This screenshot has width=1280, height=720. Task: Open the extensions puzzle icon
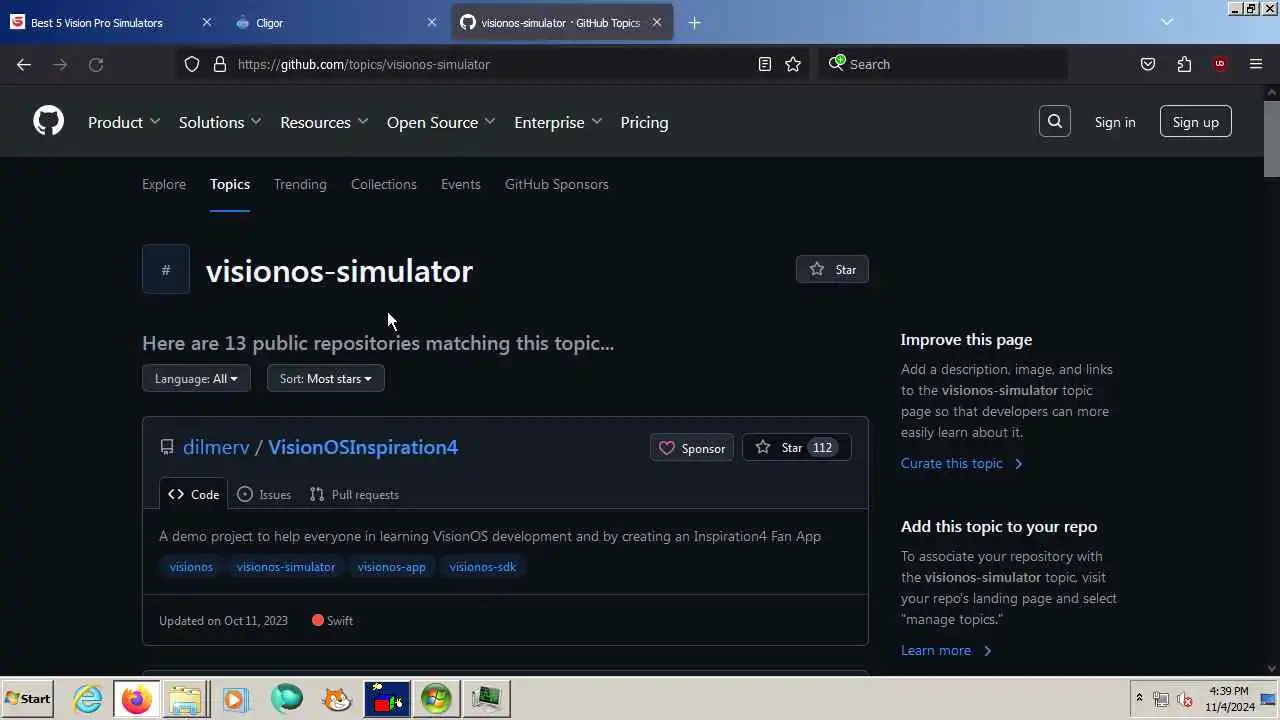pyautogui.click(x=1184, y=64)
